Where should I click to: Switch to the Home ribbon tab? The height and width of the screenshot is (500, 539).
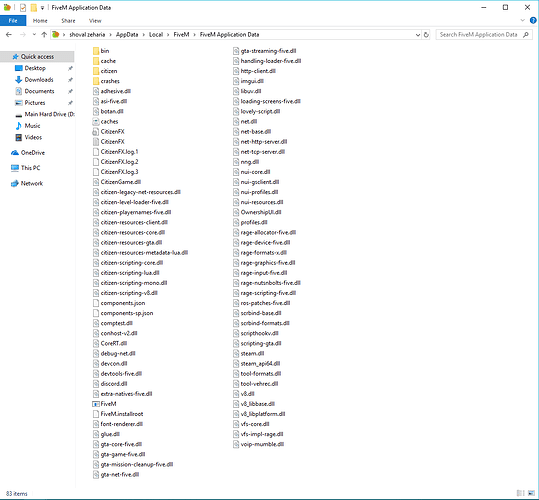tap(40, 21)
